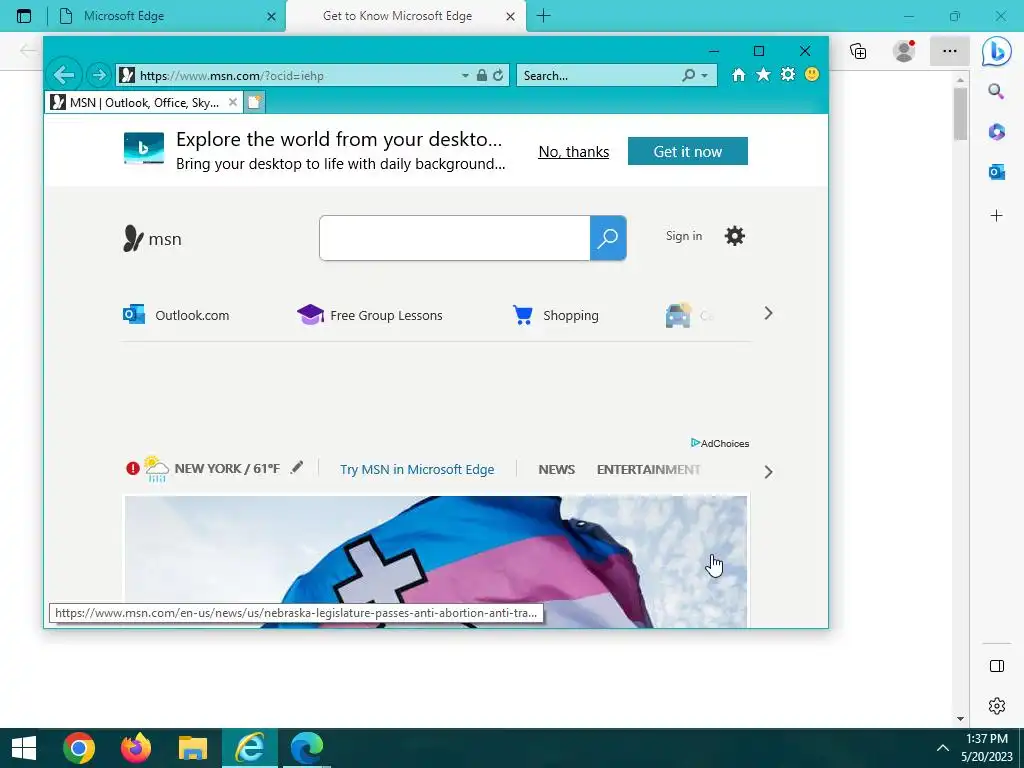Click the blue MSN search button
This screenshot has width=1024, height=768.
pyautogui.click(x=608, y=238)
